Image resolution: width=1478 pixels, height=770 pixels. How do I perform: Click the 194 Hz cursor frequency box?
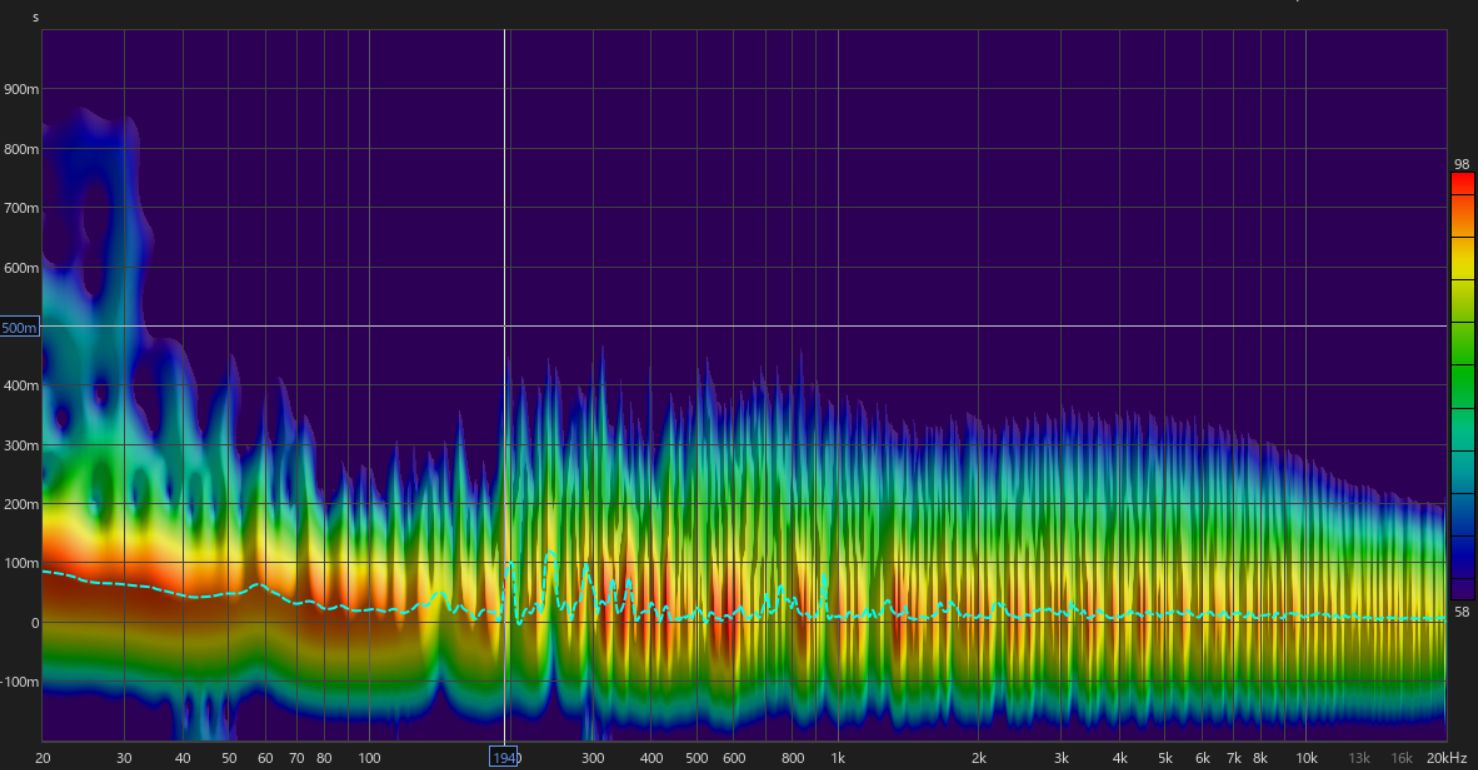click(504, 758)
